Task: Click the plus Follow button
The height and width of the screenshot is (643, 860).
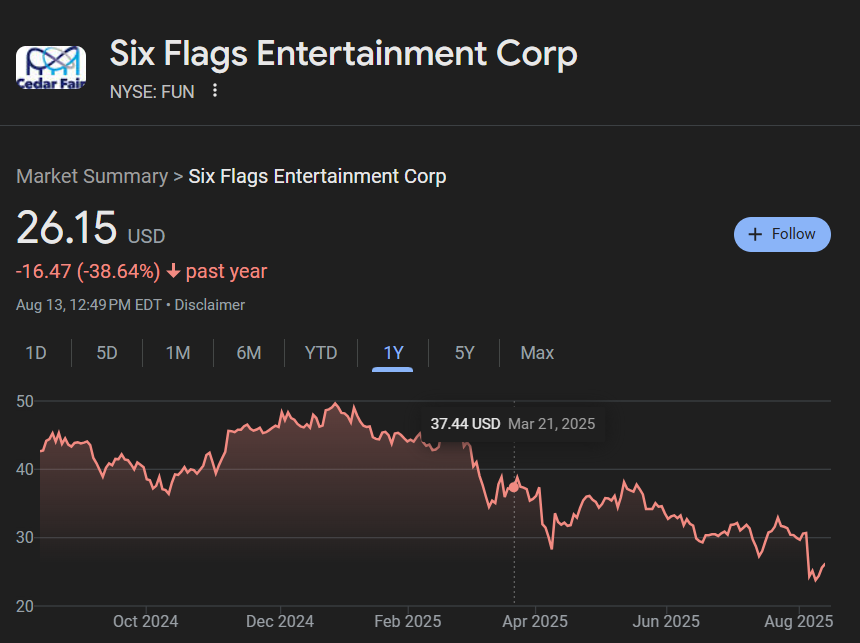Action: point(782,234)
